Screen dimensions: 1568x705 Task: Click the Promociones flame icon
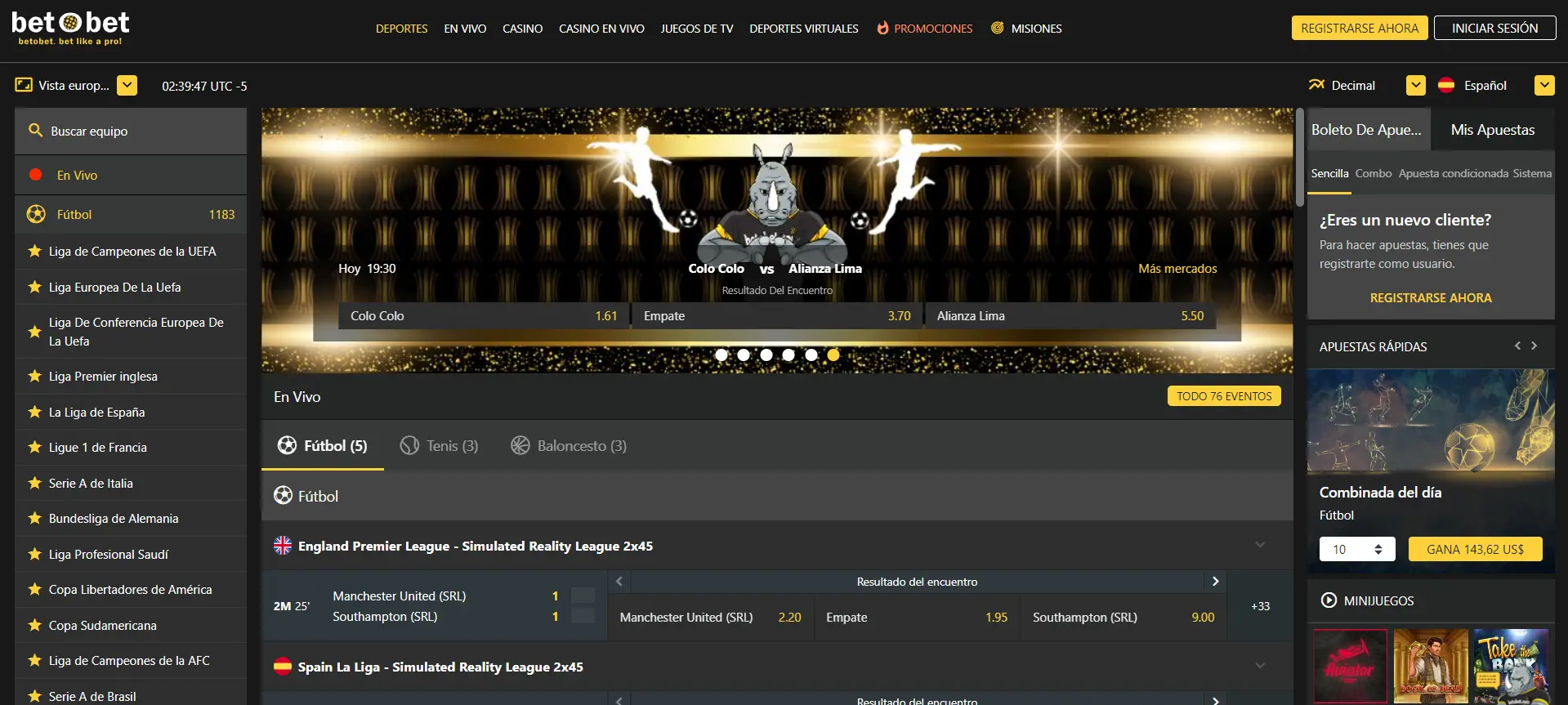click(882, 28)
